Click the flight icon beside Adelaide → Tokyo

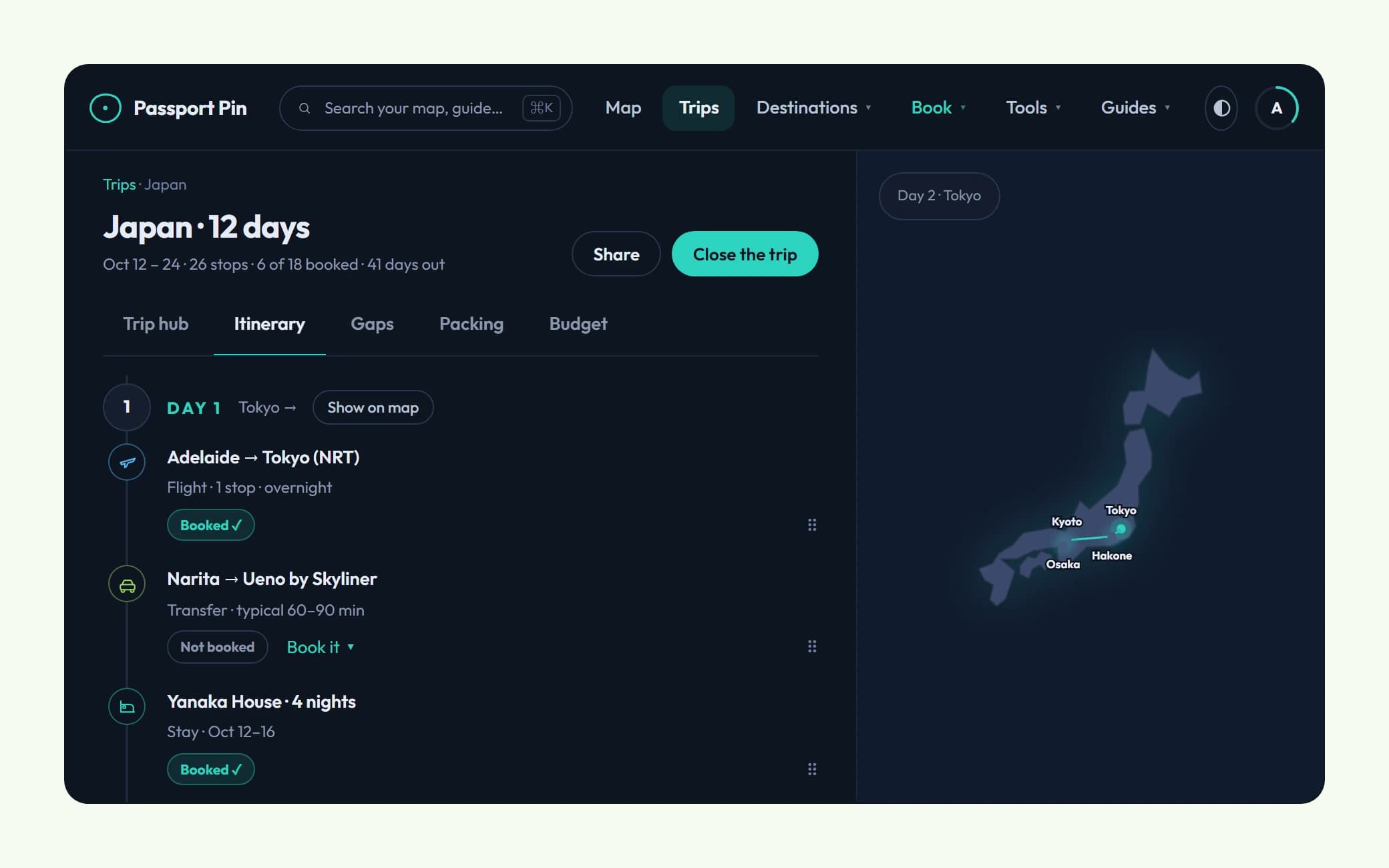(127, 461)
